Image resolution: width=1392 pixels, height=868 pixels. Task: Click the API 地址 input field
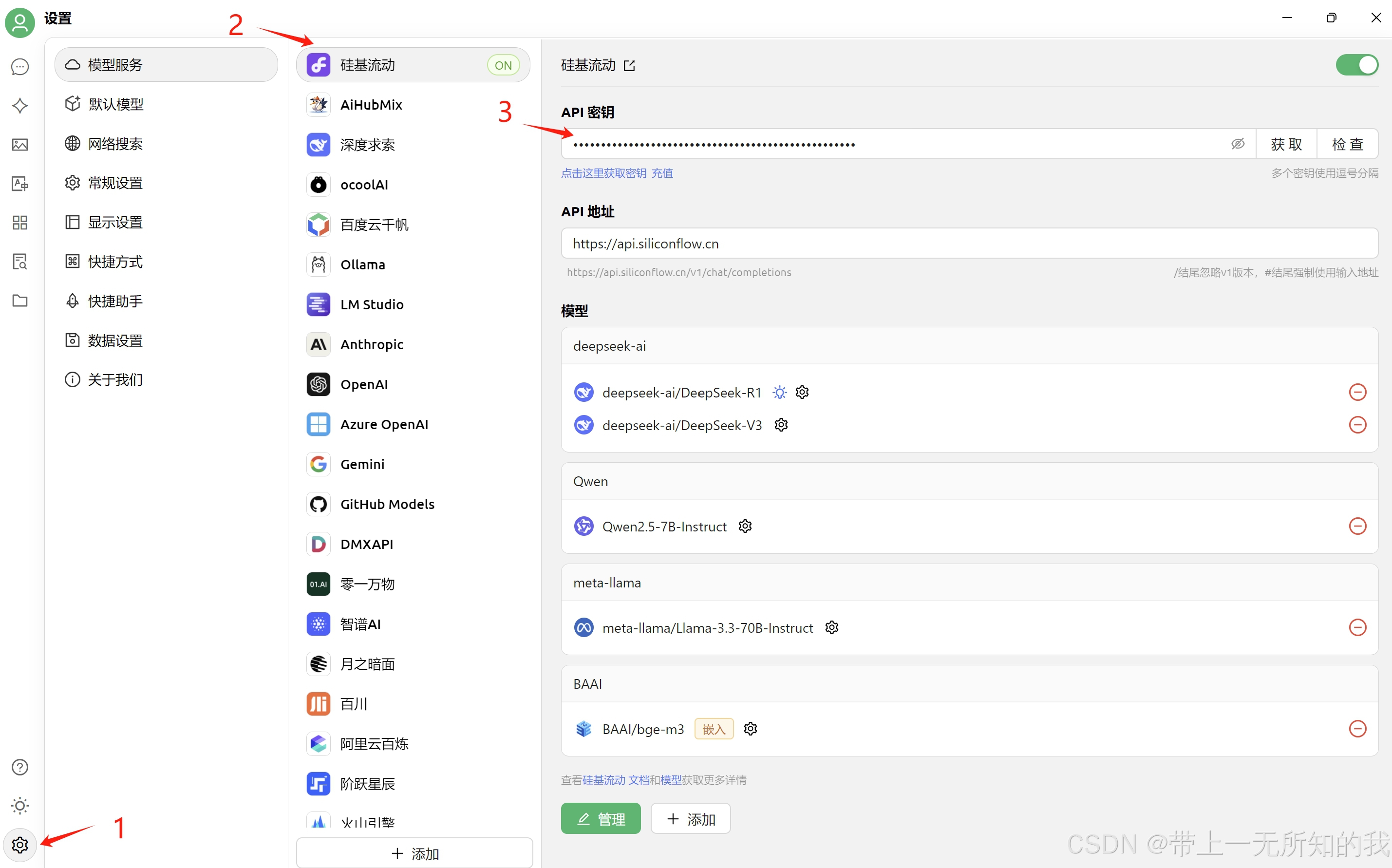(x=968, y=244)
